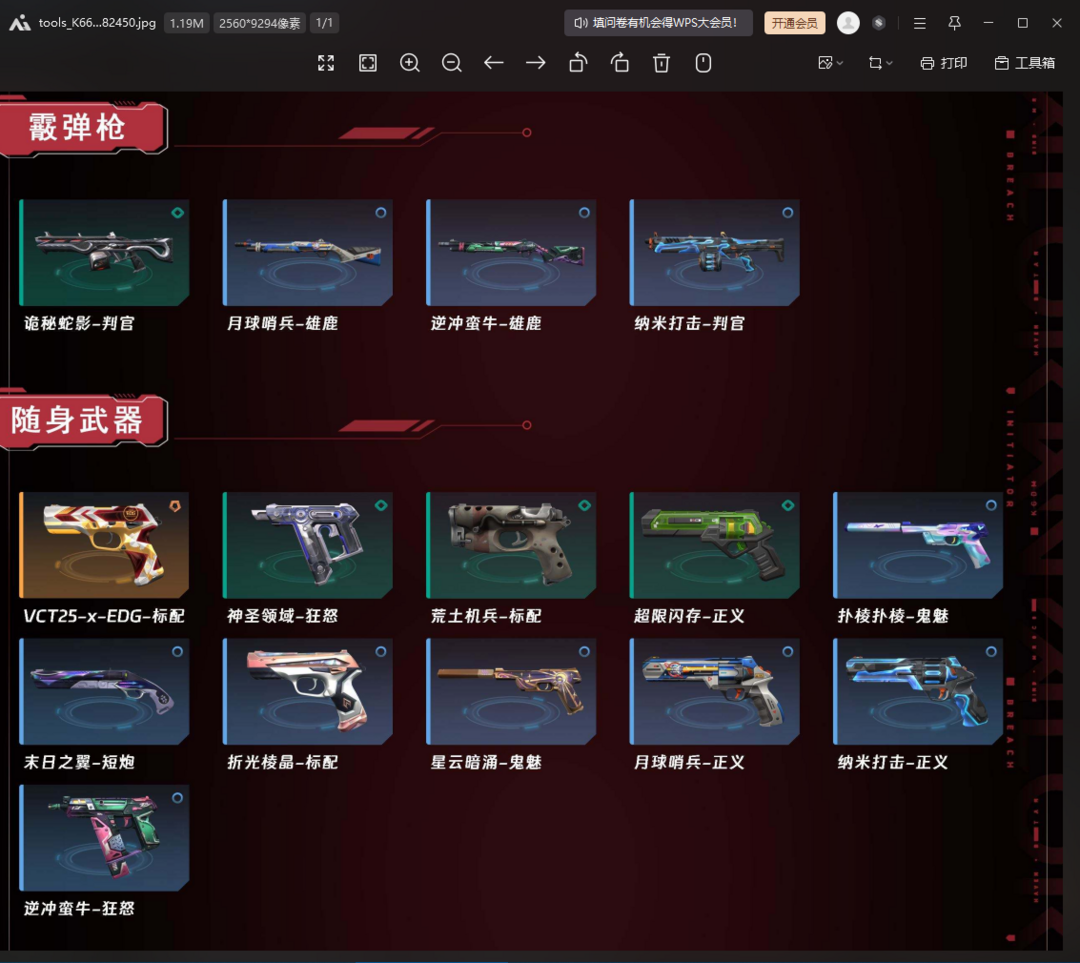
Task: Click the 末日之翼-短炮 pistol card
Action: coord(104,692)
